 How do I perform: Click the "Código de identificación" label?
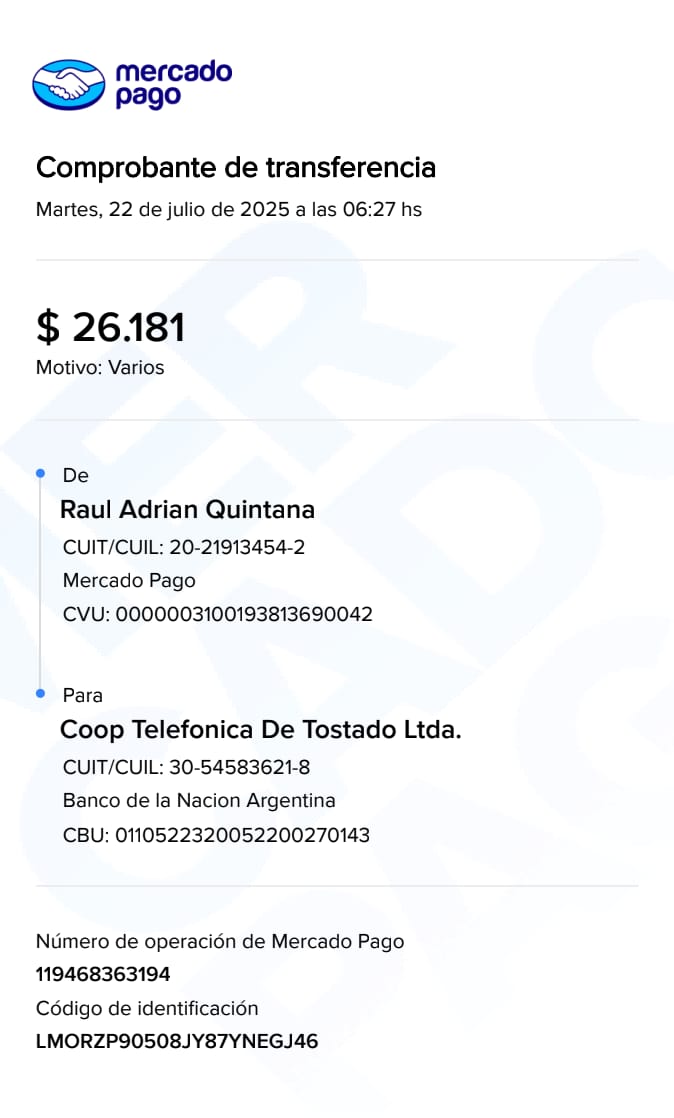tap(147, 1008)
